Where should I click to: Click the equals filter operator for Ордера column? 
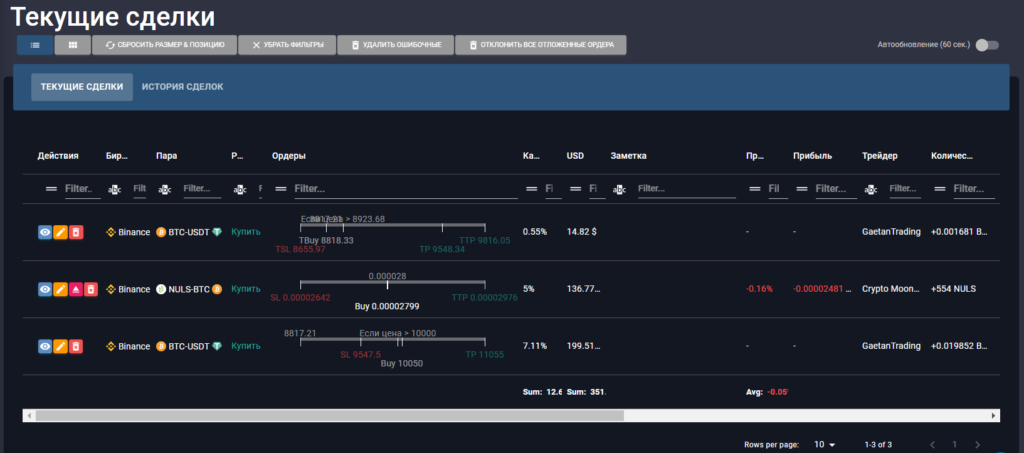(x=281, y=189)
